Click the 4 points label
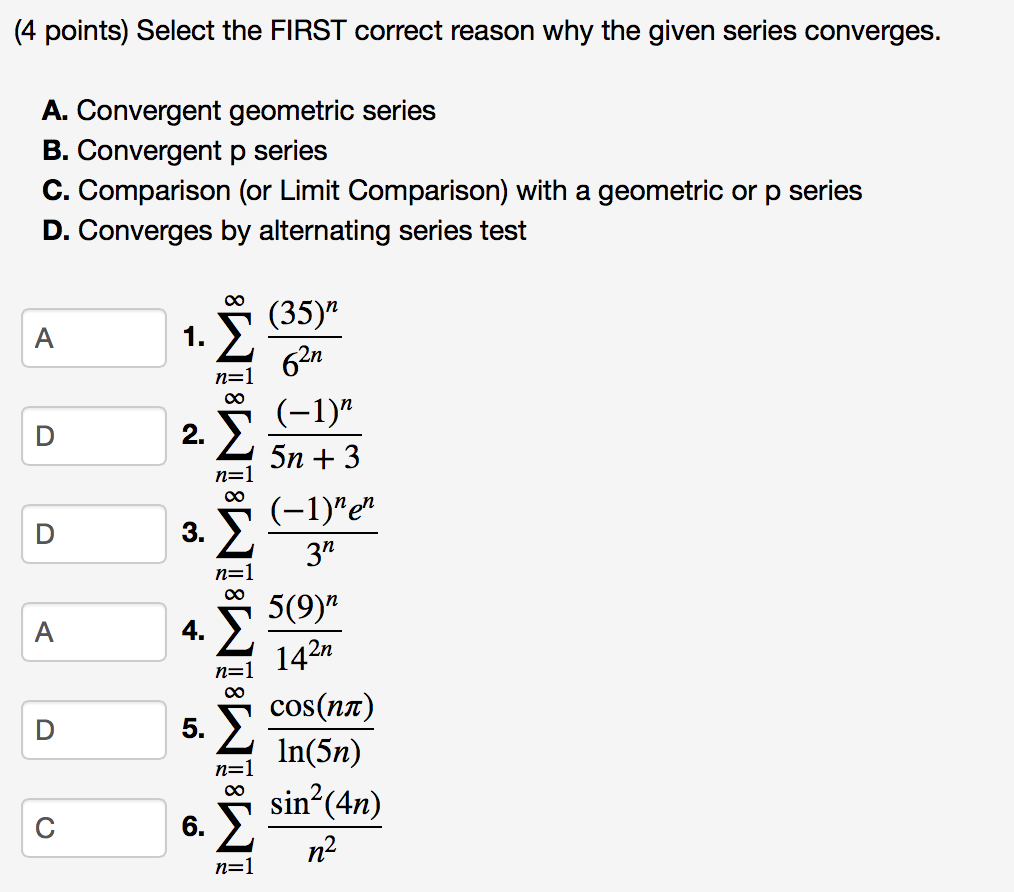Screen dimensions: 1014x892 (68, 30)
